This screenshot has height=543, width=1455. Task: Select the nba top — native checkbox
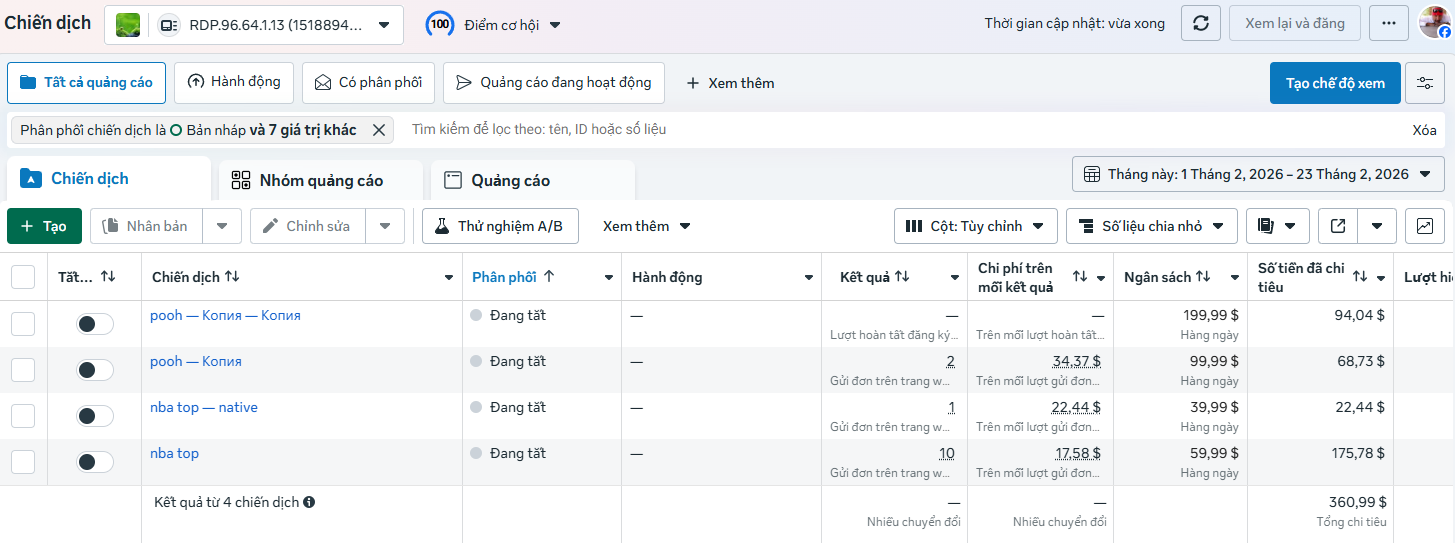click(x=23, y=416)
